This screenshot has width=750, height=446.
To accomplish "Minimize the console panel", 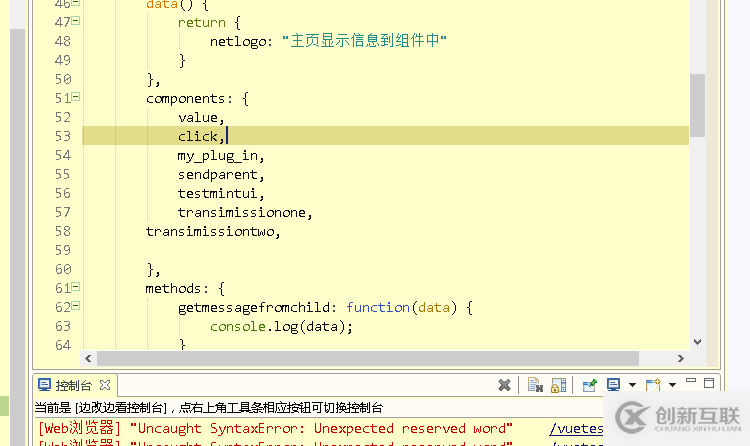I will [690, 384].
